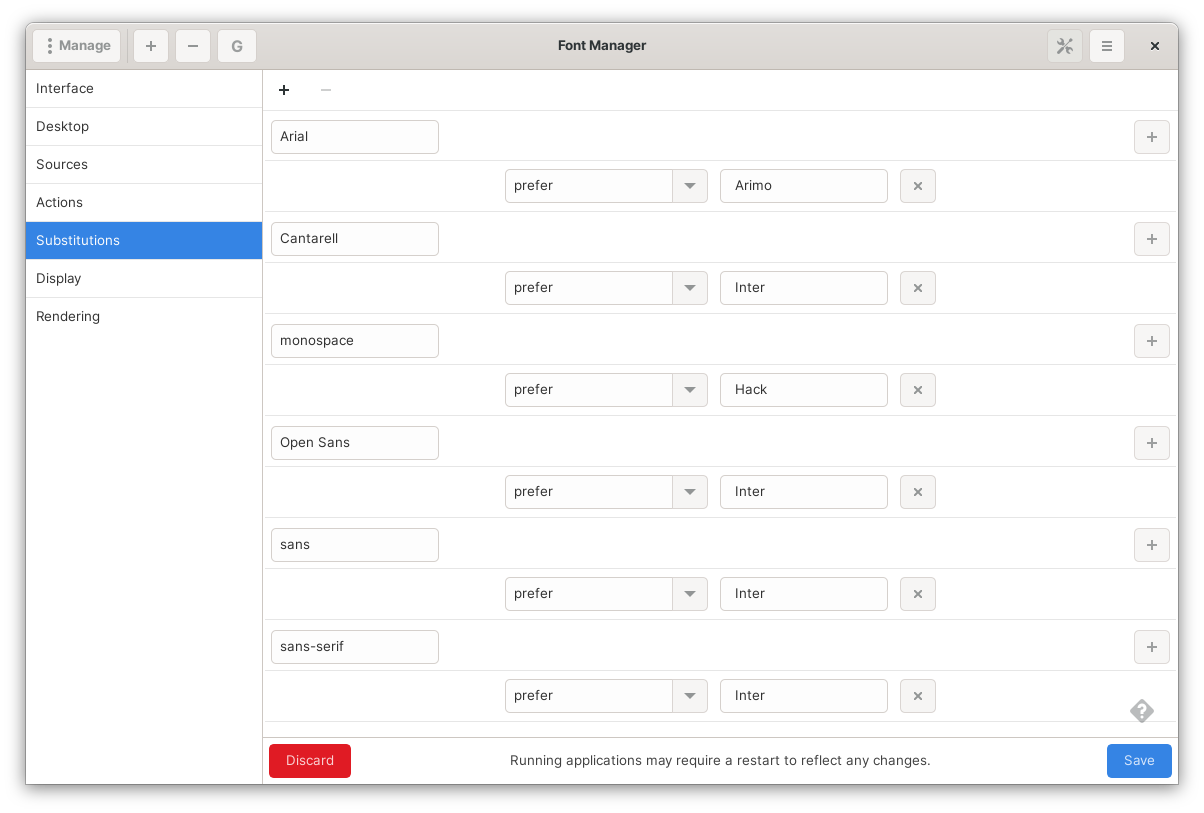Switch to the Rendering section
This screenshot has width=1204, height=813.
click(x=68, y=316)
